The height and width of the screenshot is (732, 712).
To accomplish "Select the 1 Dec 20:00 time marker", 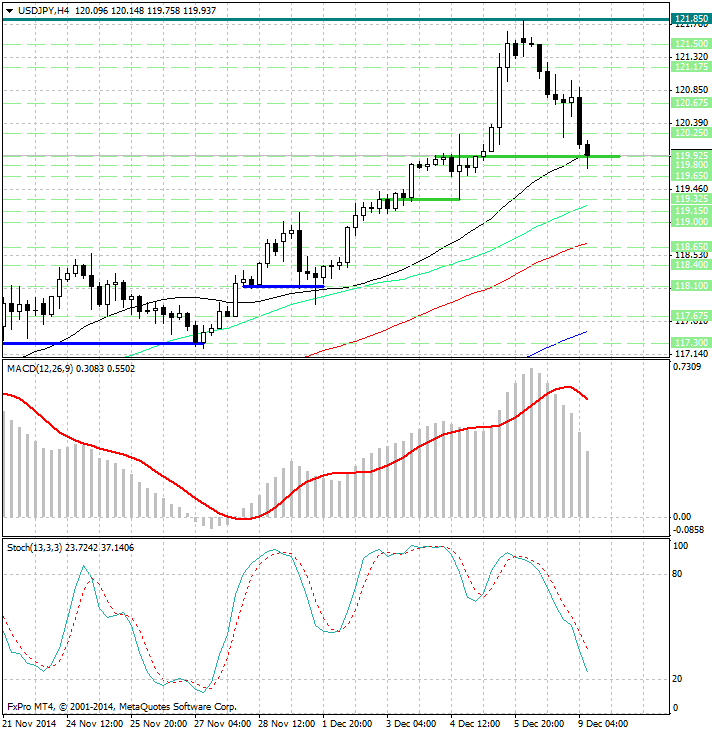I will coord(348,723).
